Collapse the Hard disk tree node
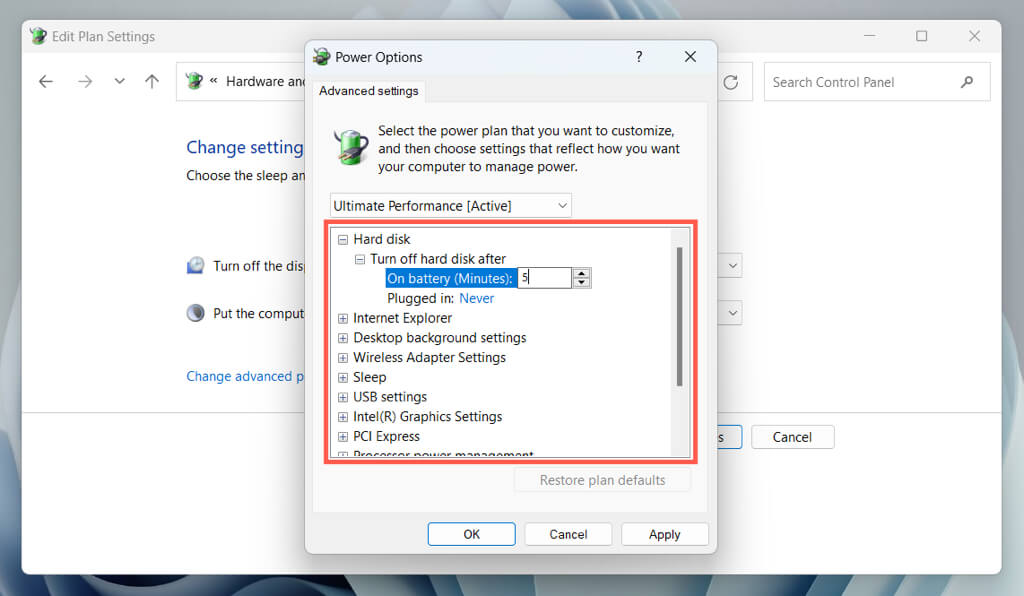This screenshot has height=596, width=1024. [x=343, y=240]
